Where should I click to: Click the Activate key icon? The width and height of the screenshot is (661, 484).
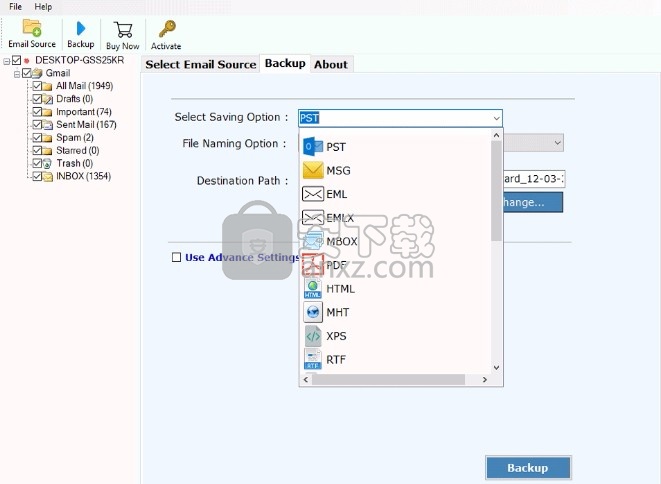tap(167, 29)
